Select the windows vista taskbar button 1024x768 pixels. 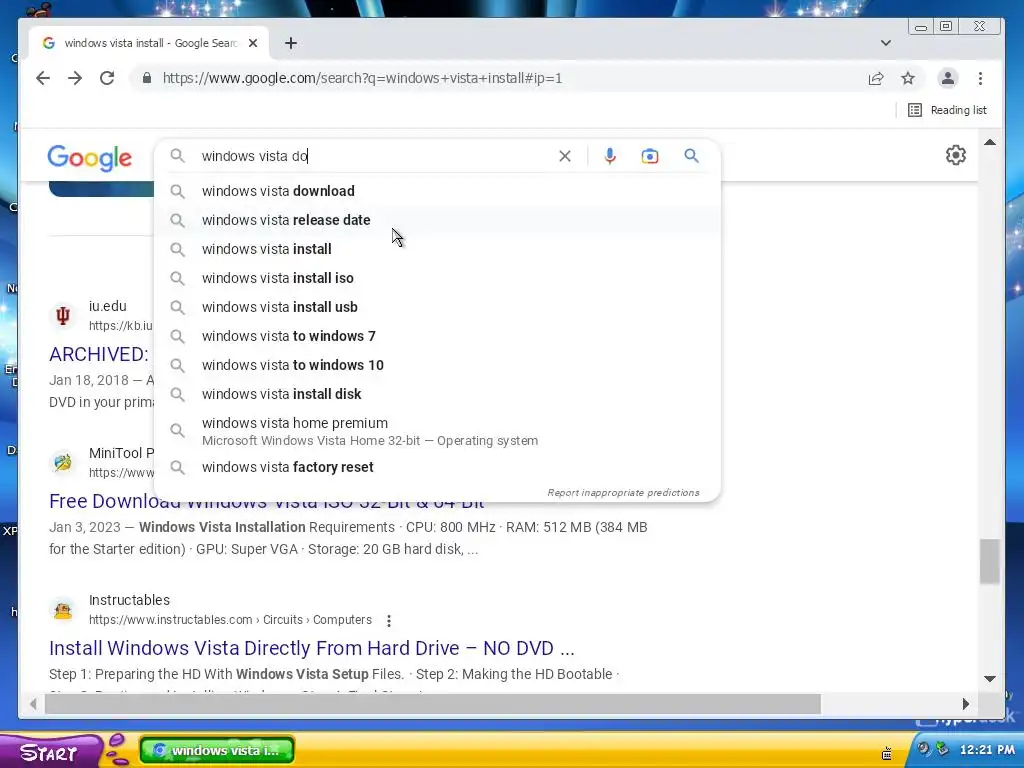(x=217, y=750)
